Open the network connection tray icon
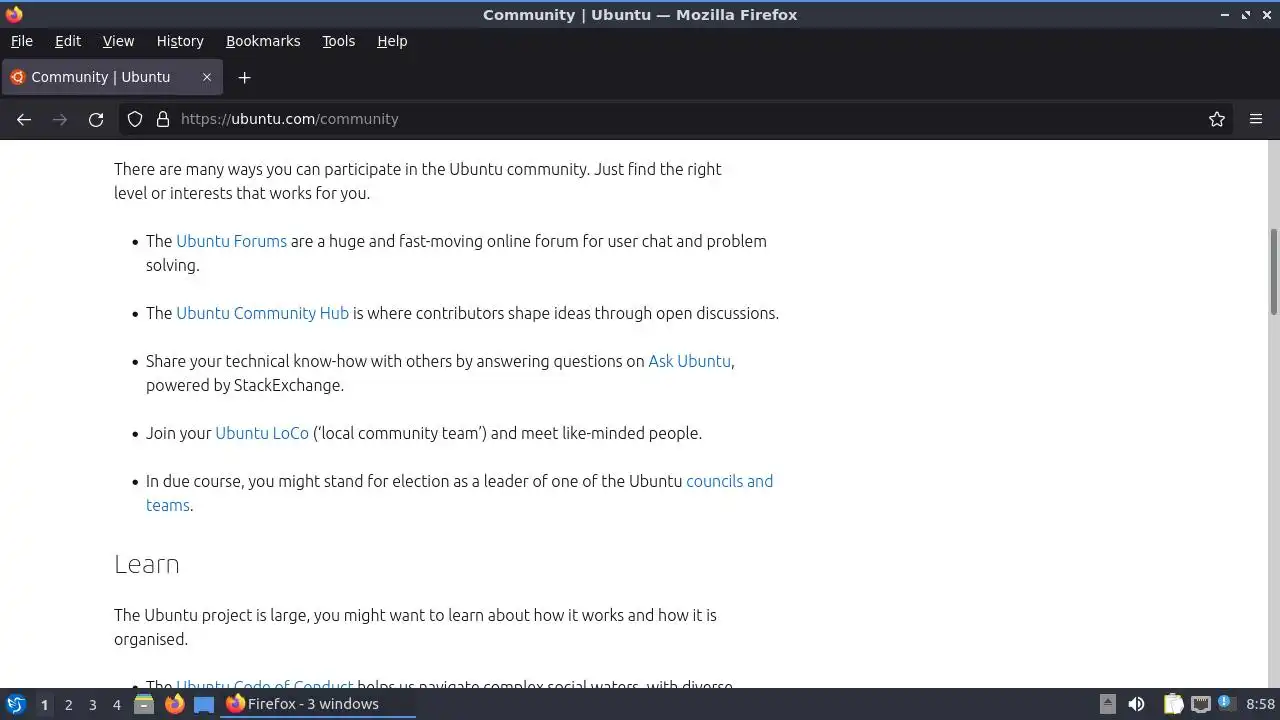This screenshot has width=1280, height=720. click(x=1200, y=704)
